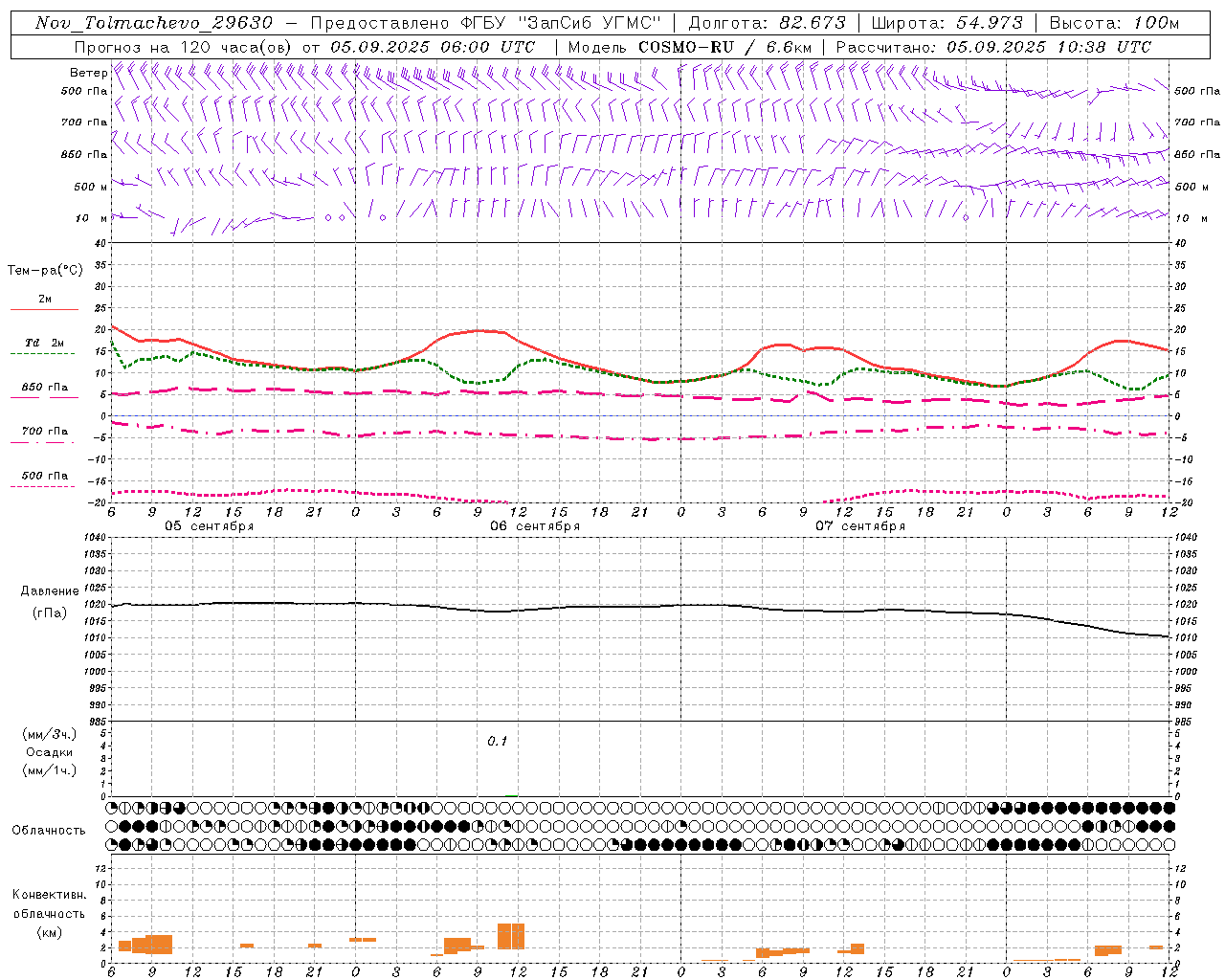Click the 05 сентября date label

[210, 526]
